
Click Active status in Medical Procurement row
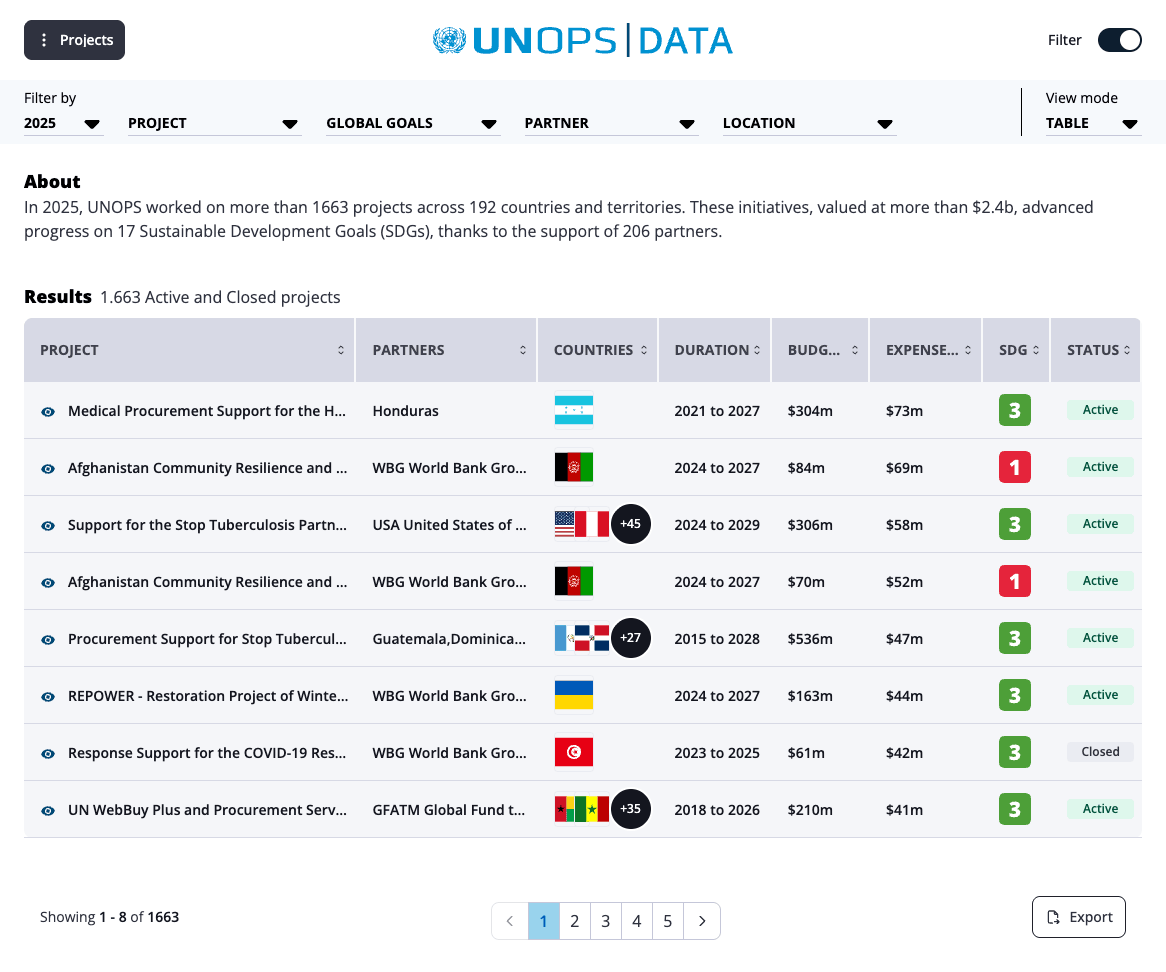1100,410
